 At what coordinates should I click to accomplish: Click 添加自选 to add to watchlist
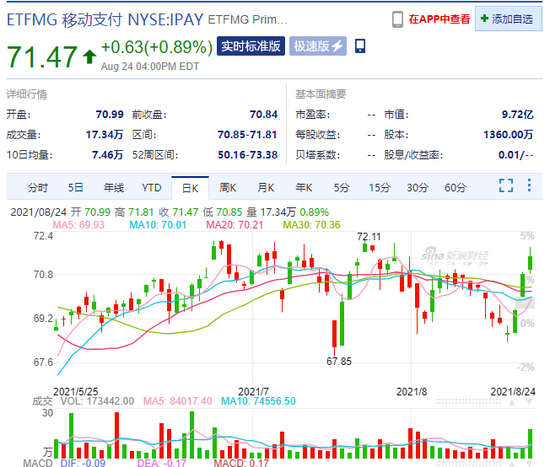(508, 19)
